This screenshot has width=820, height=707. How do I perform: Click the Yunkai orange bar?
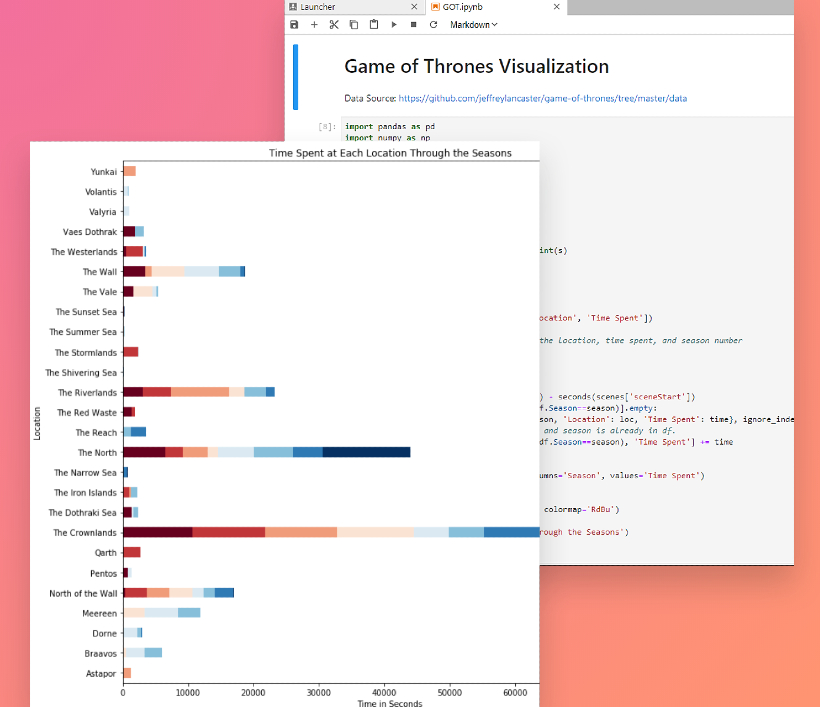coord(130,171)
